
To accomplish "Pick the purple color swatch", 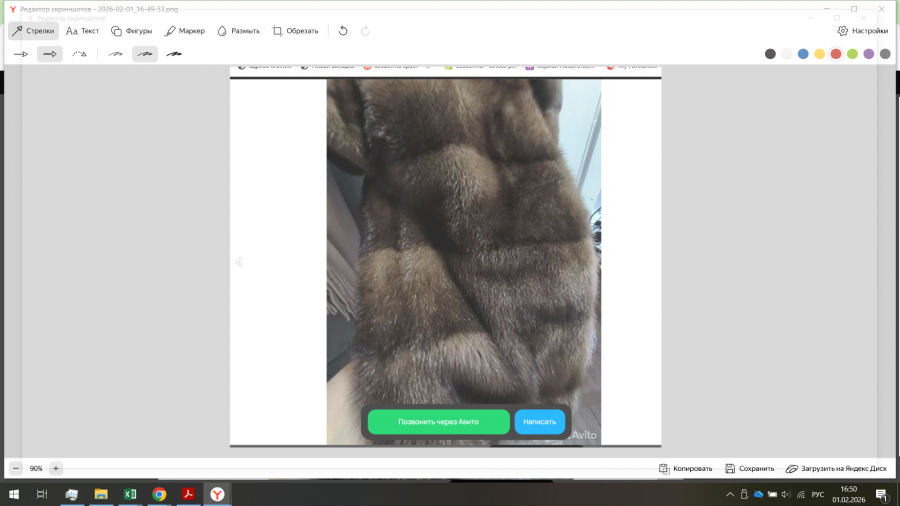I will click(x=869, y=54).
